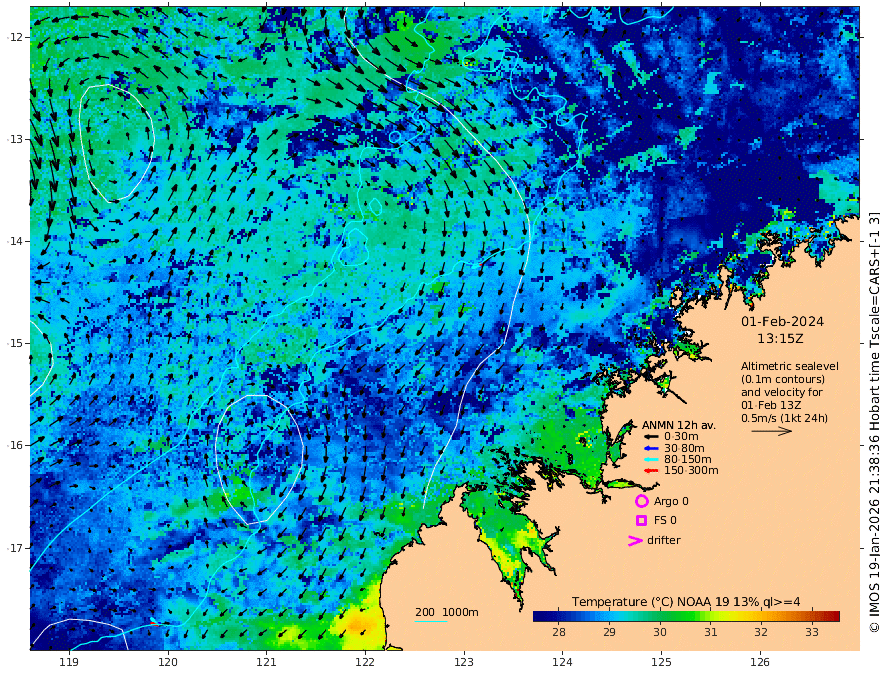
Task: Click the 'drifter' legend text
Action: [664, 540]
